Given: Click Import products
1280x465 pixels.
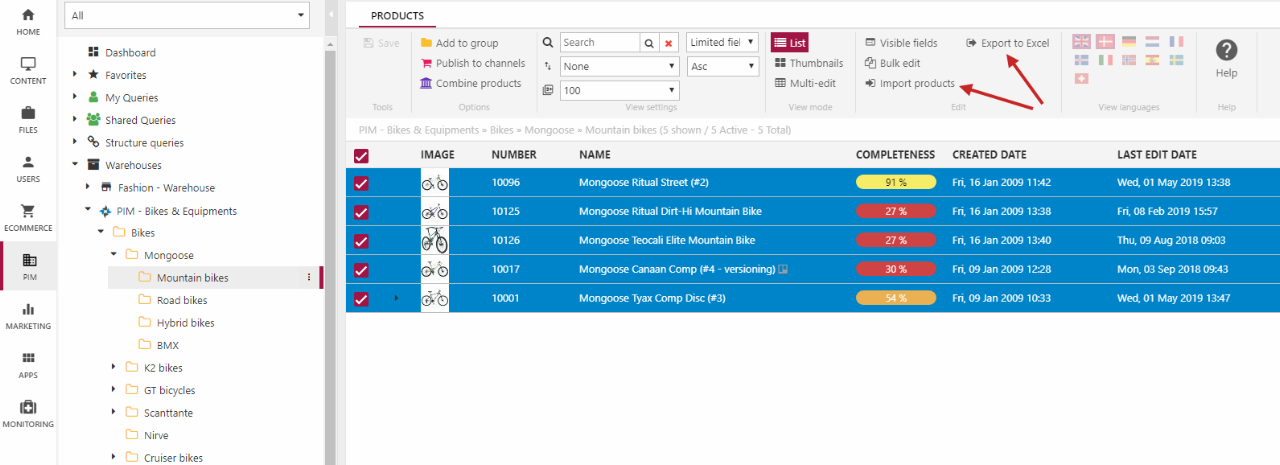Looking at the screenshot, I should (x=916, y=83).
